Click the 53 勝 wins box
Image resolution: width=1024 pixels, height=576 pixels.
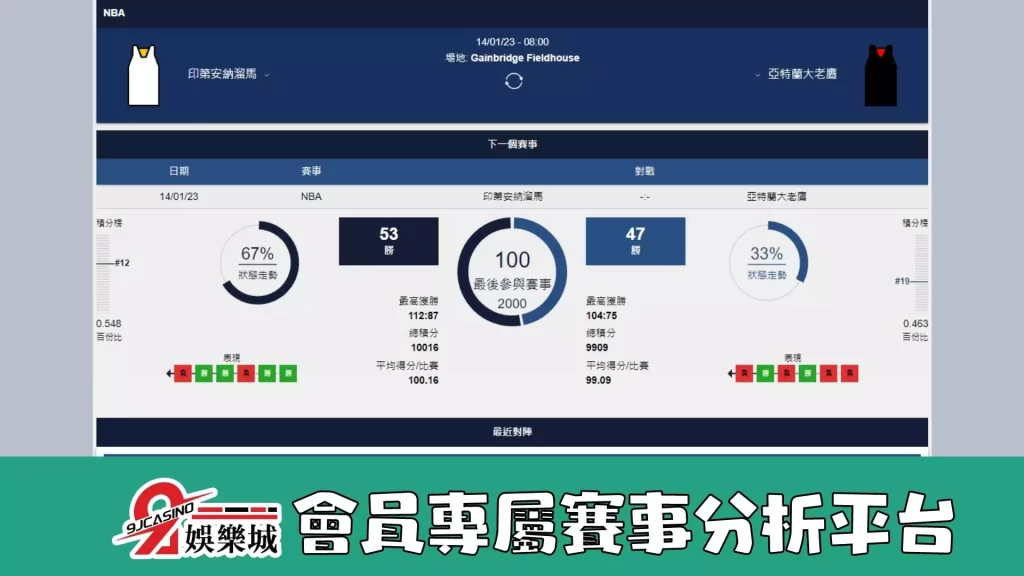tap(388, 240)
